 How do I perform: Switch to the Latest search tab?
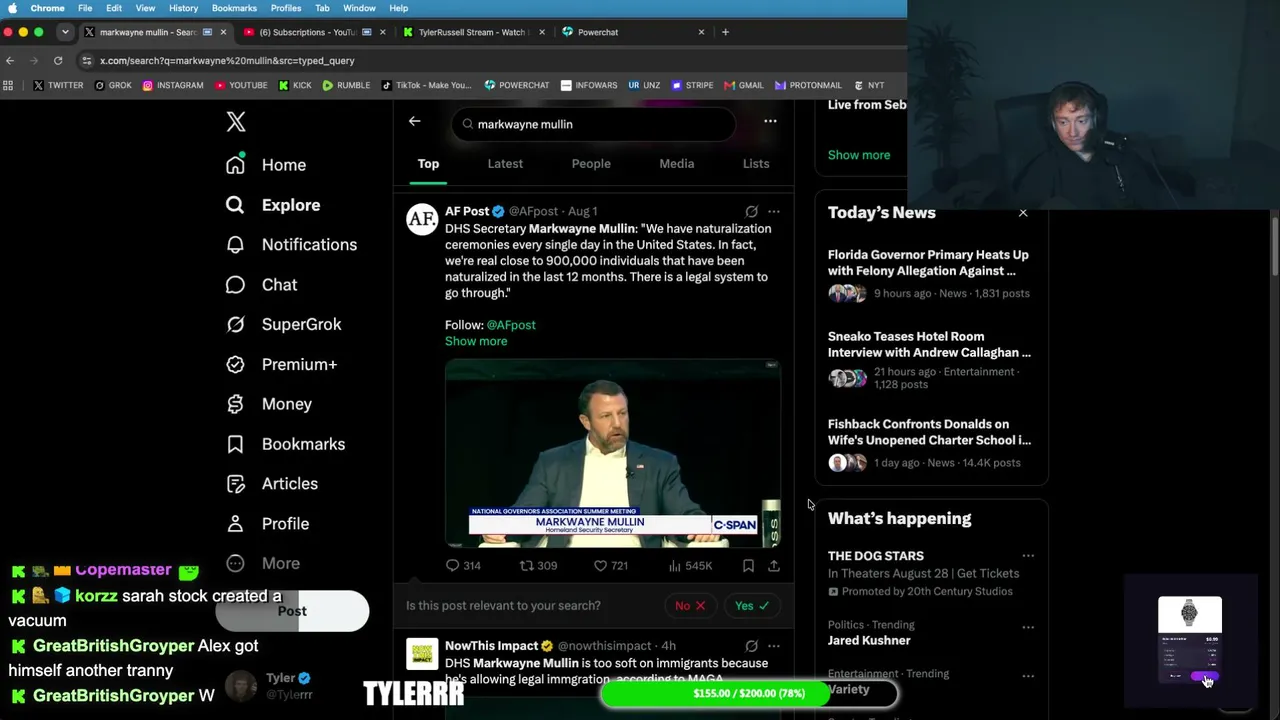tap(505, 164)
